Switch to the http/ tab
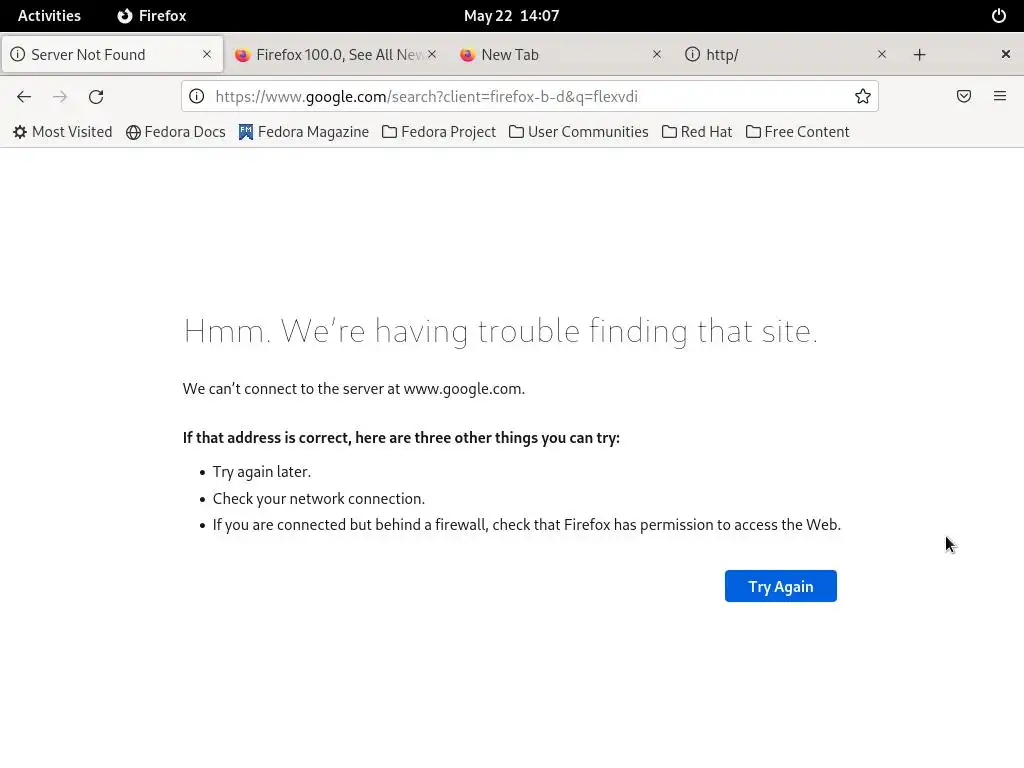This screenshot has width=1024, height=768. pyautogui.click(x=786, y=54)
